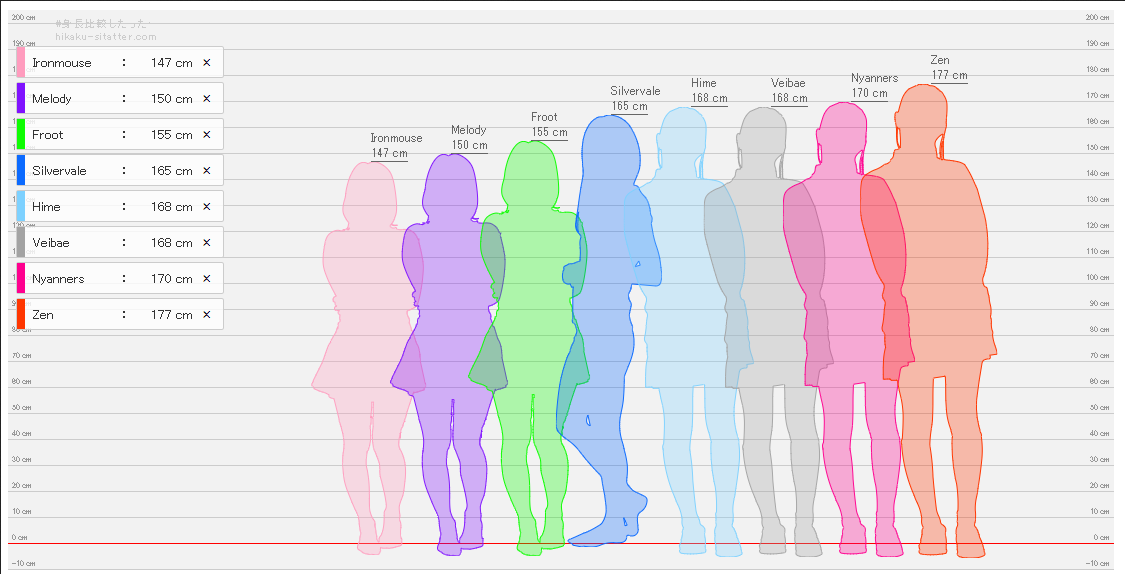Remove Melody with the × icon
Screen dimensions: 1125x574
(207, 98)
